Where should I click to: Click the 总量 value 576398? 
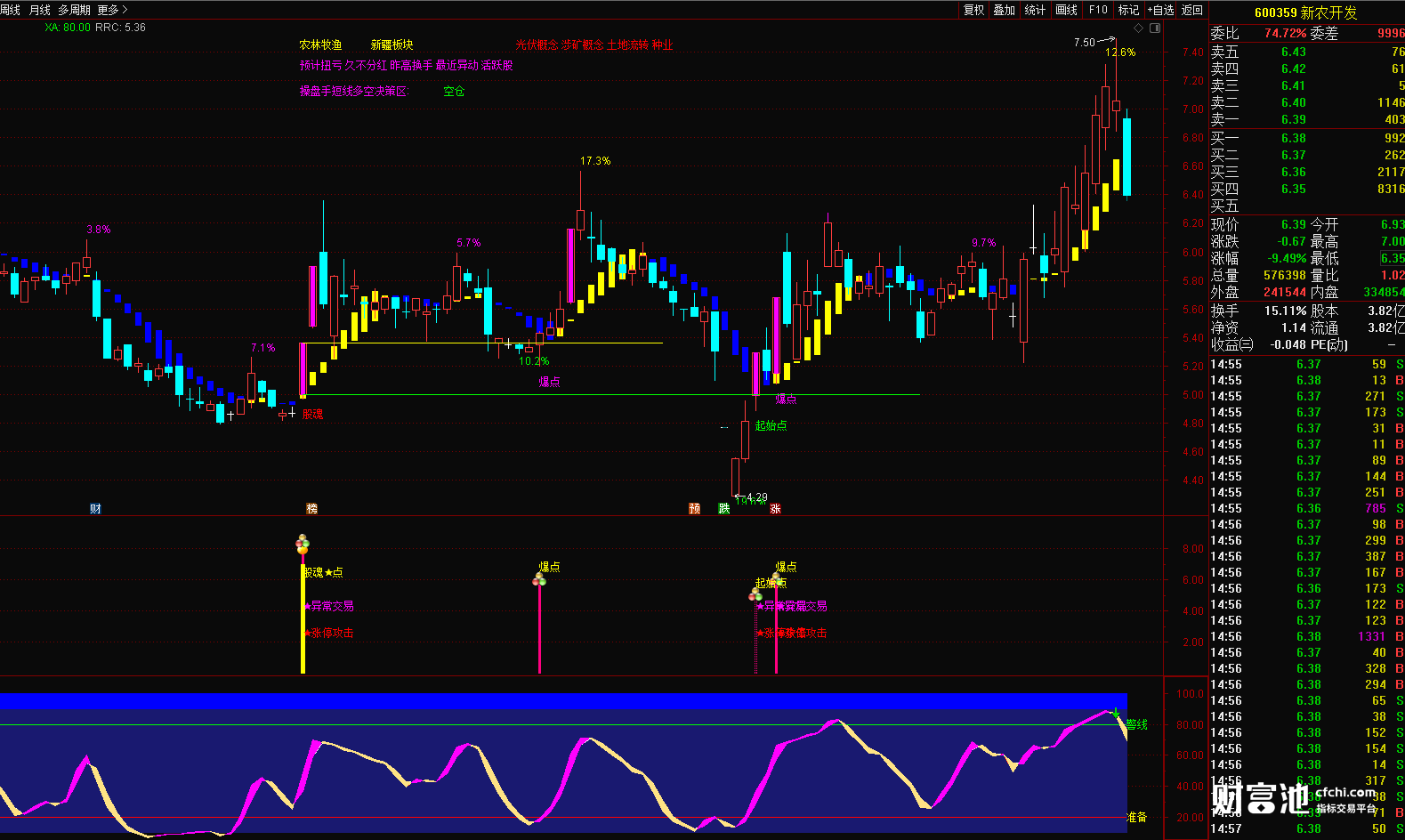click(1285, 275)
